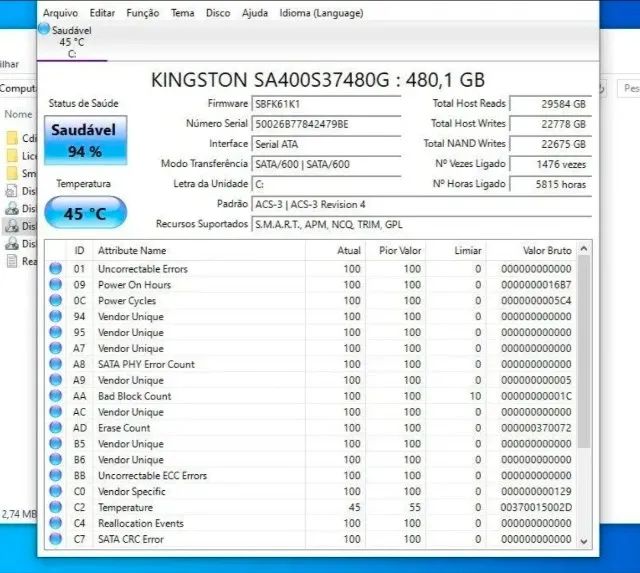Click Nº Horas Ligado value 5815 horas
The height and width of the screenshot is (573, 640).
(550, 184)
